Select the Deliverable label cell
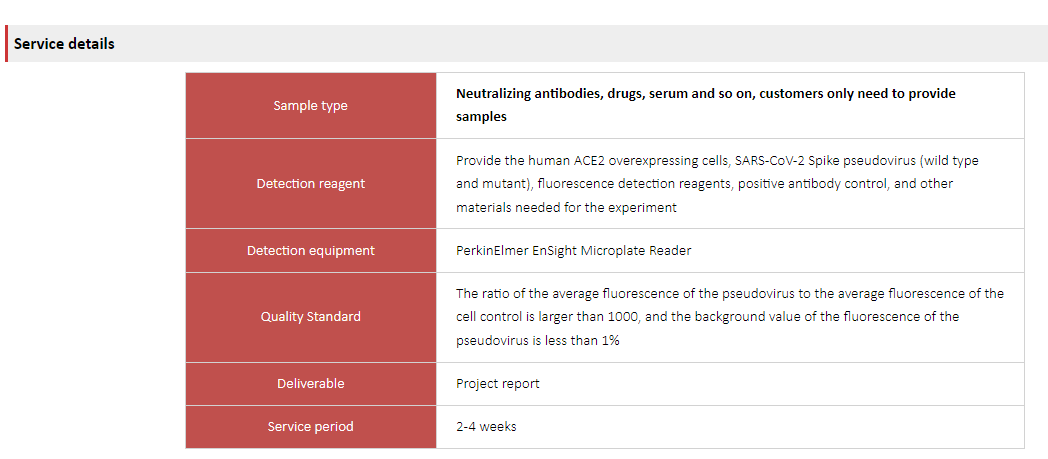This screenshot has width=1048, height=459. [311, 384]
